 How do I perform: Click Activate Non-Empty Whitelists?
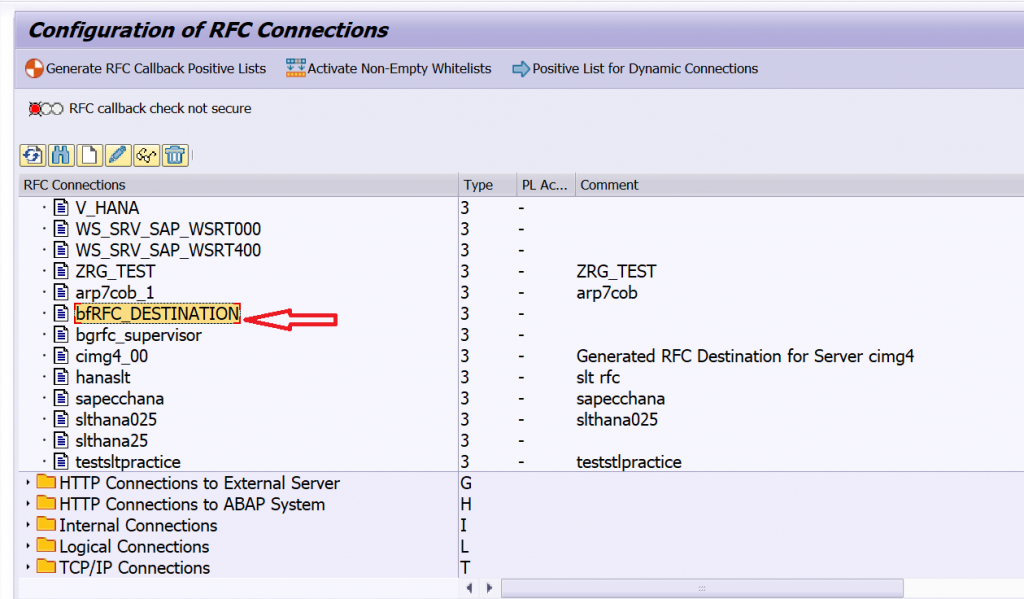point(389,69)
